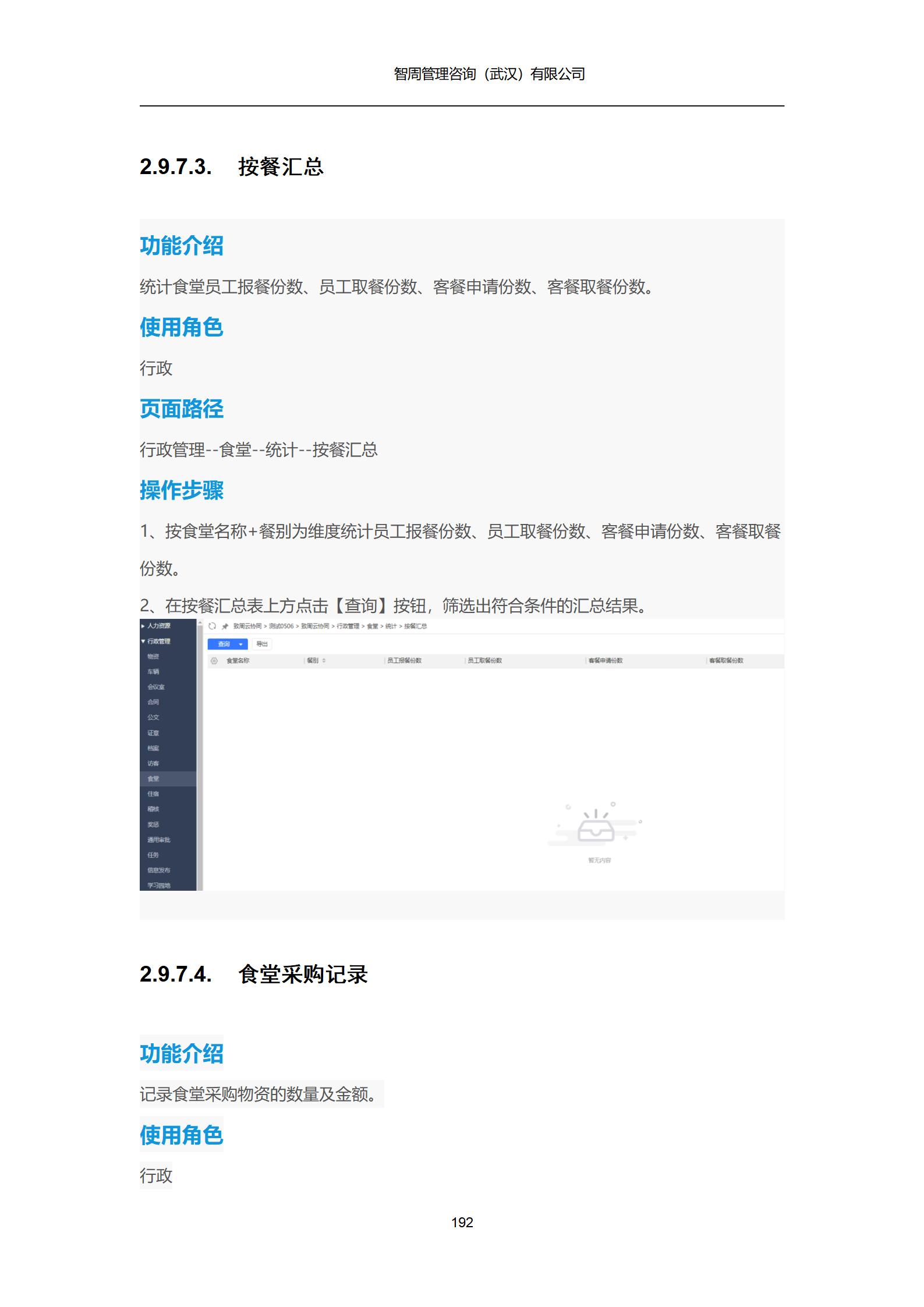Open 物资 in the sidebar

(x=153, y=657)
